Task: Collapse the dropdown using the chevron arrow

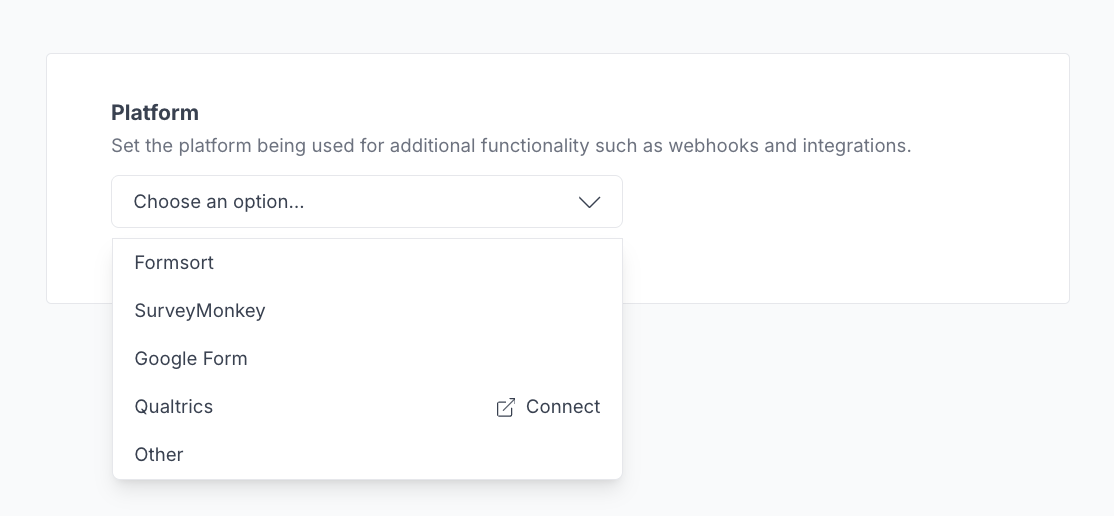Action: pyautogui.click(x=589, y=202)
